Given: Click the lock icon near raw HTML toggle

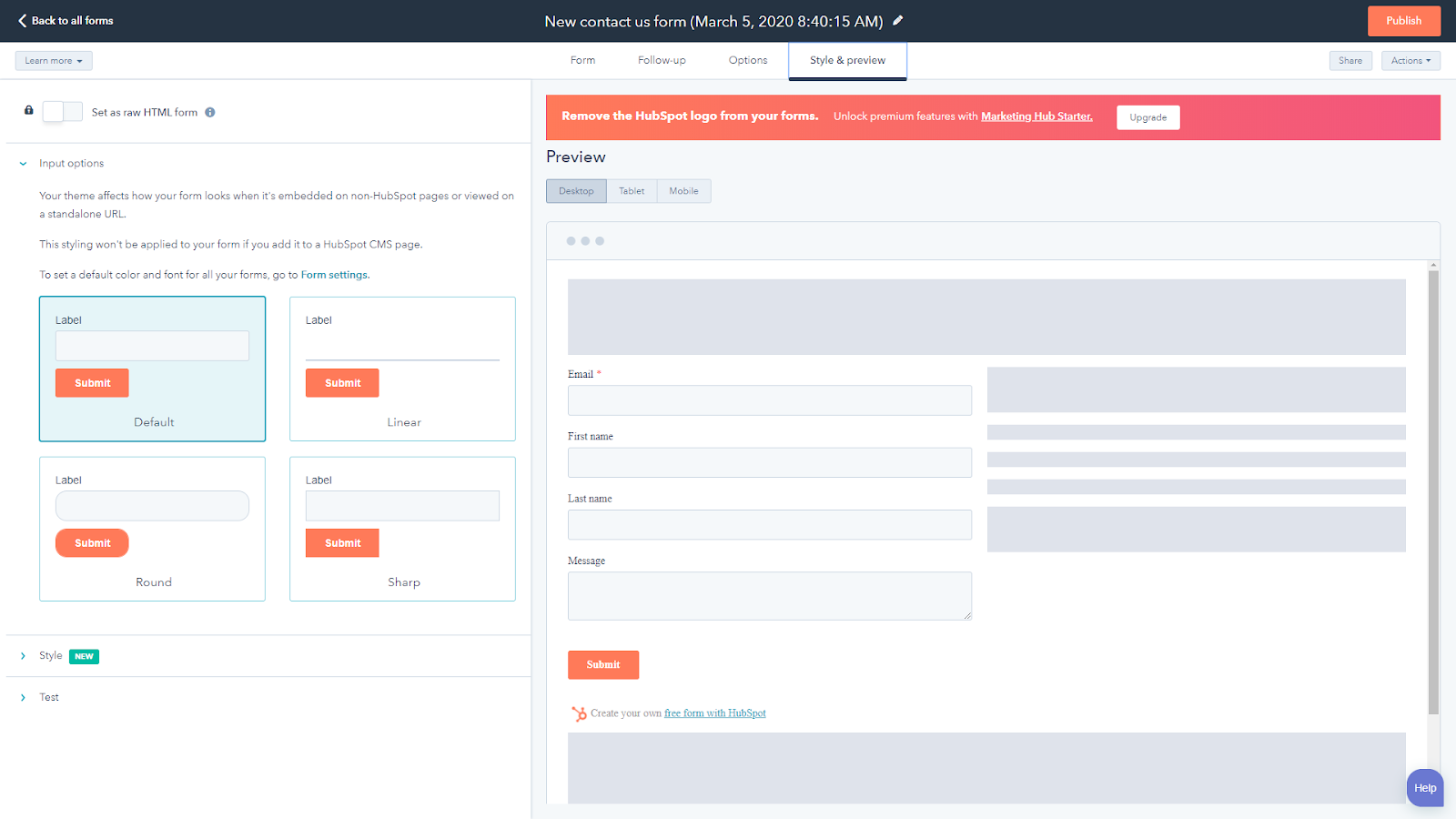Looking at the screenshot, I should pyautogui.click(x=29, y=110).
